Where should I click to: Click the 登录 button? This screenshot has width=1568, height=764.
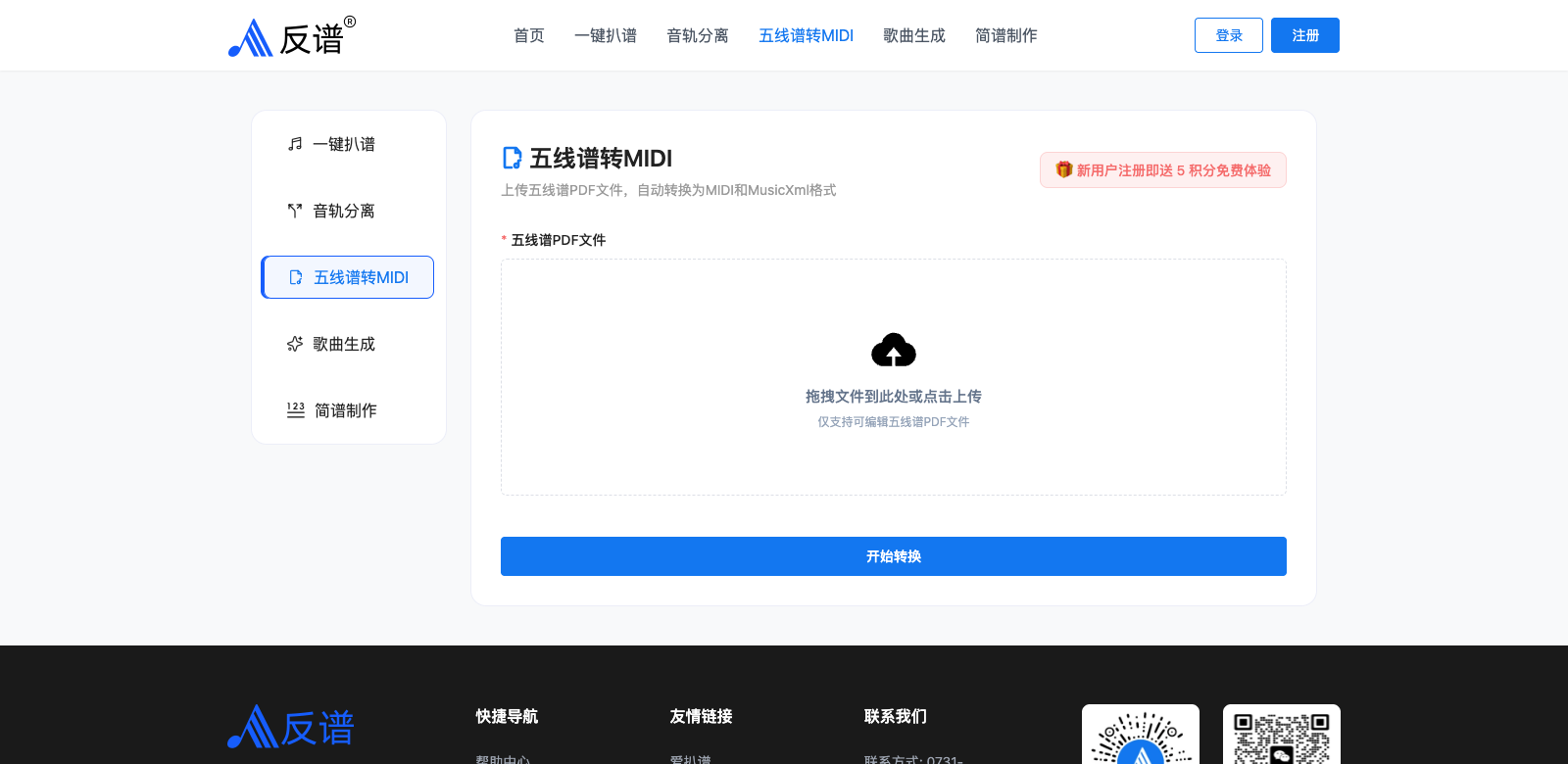click(1229, 35)
